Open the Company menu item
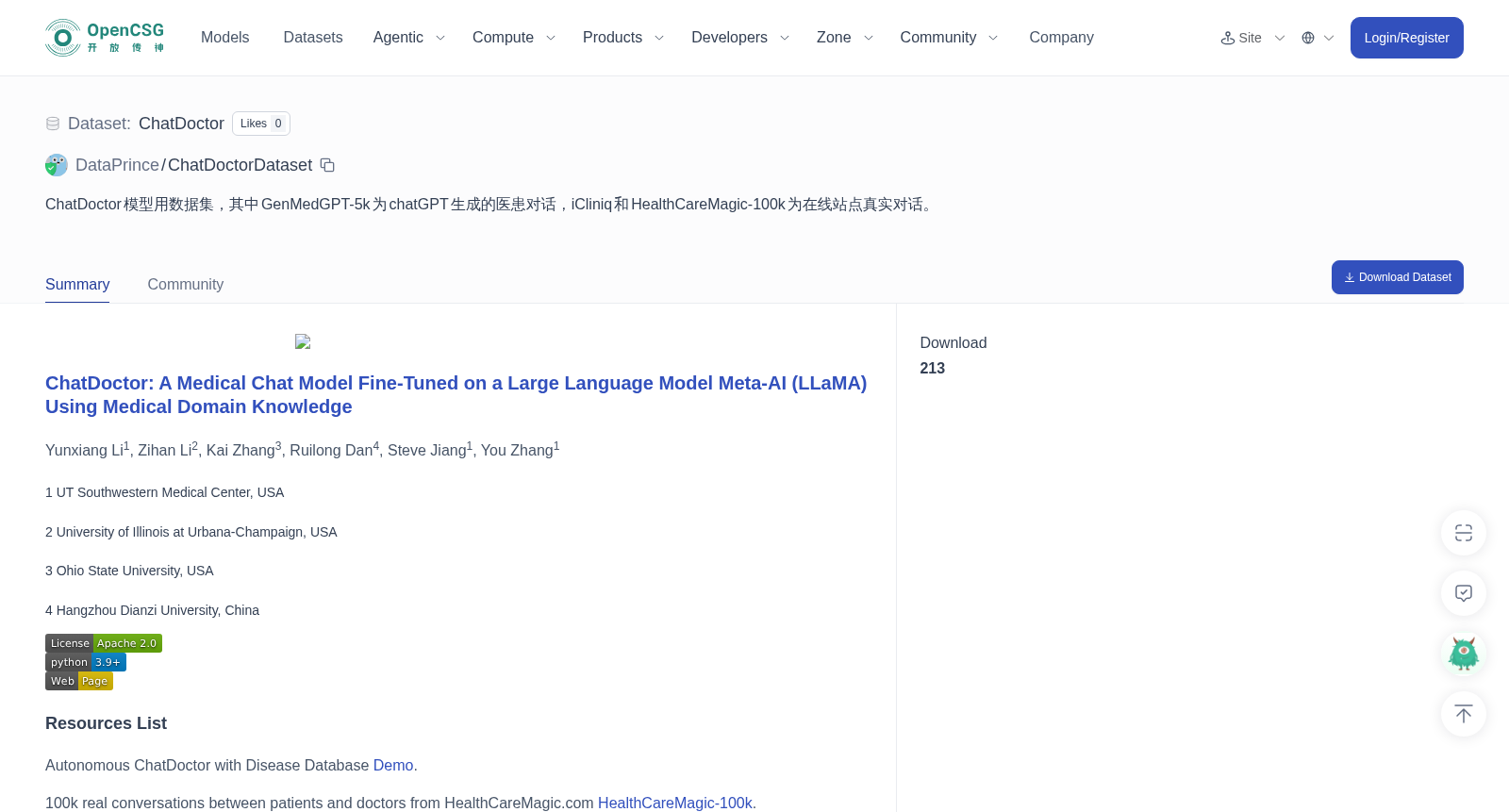 point(1061,38)
